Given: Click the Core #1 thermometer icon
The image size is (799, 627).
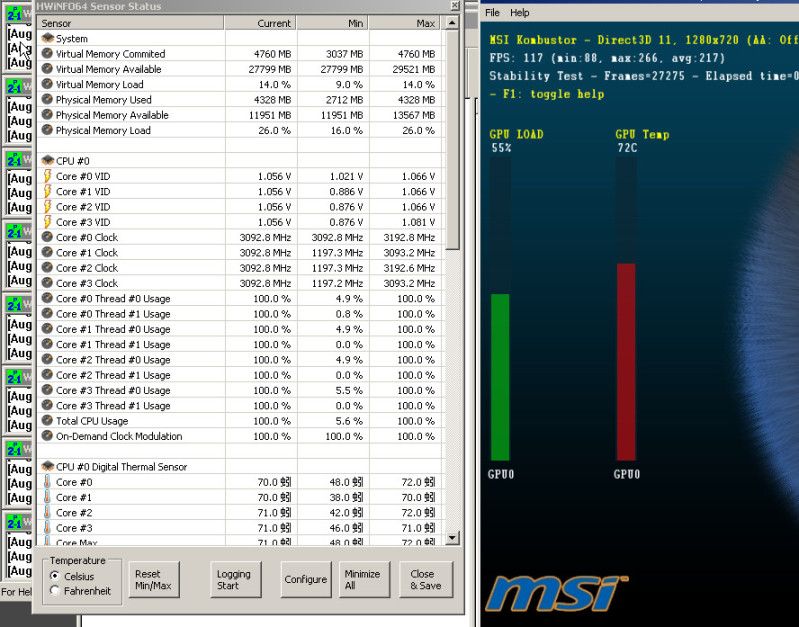Looking at the screenshot, I should click(47, 497).
